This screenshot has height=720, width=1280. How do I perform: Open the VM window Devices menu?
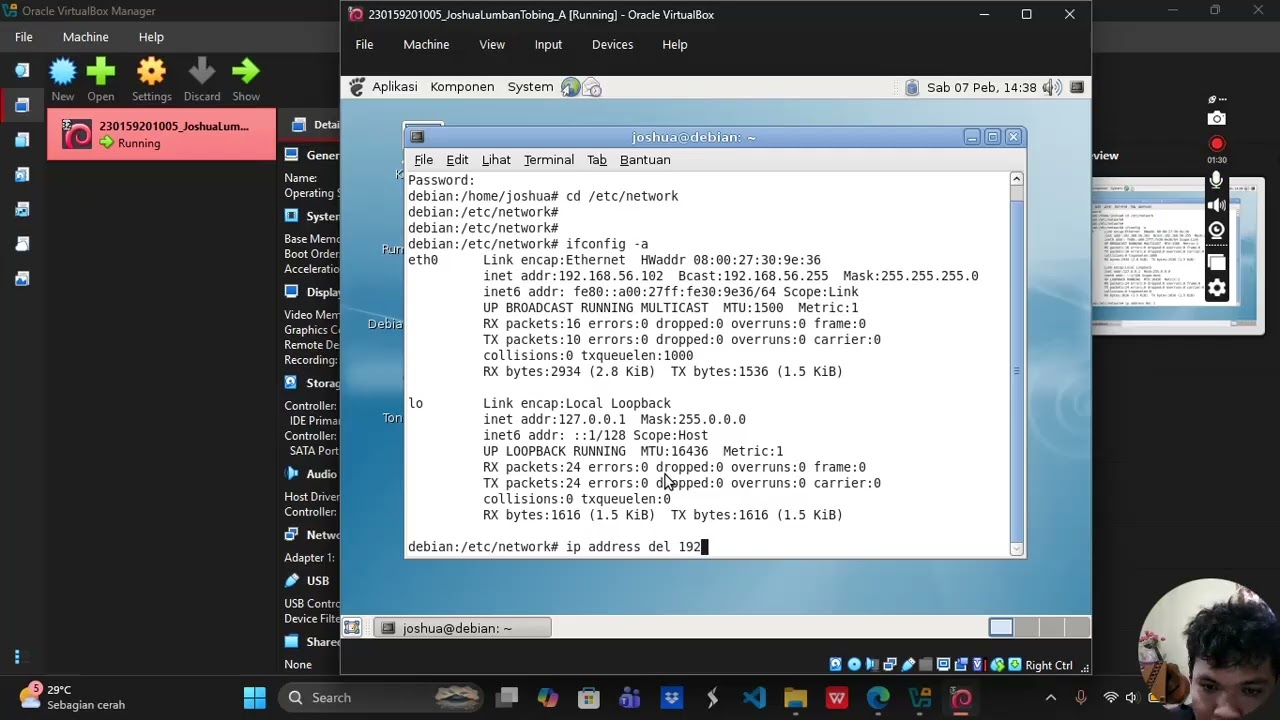point(612,45)
